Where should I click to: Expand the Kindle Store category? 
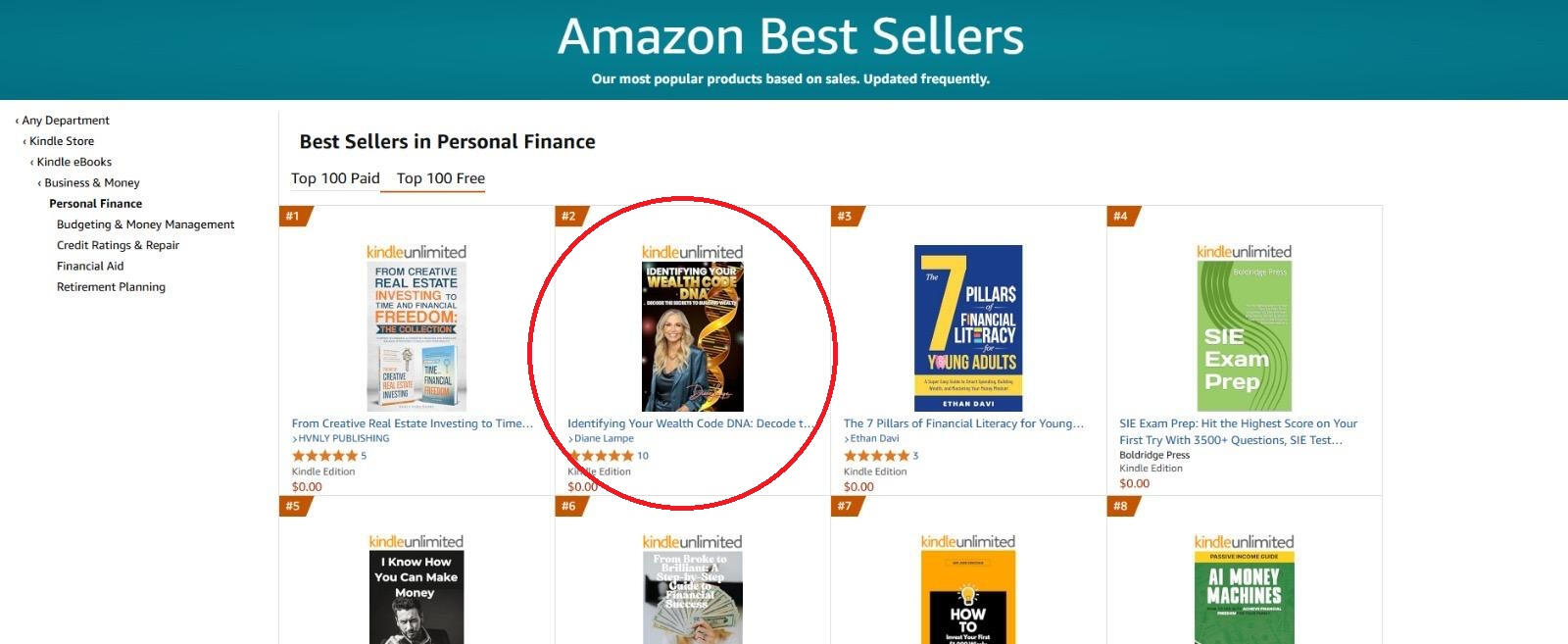pyautogui.click(x=61, y=140)
